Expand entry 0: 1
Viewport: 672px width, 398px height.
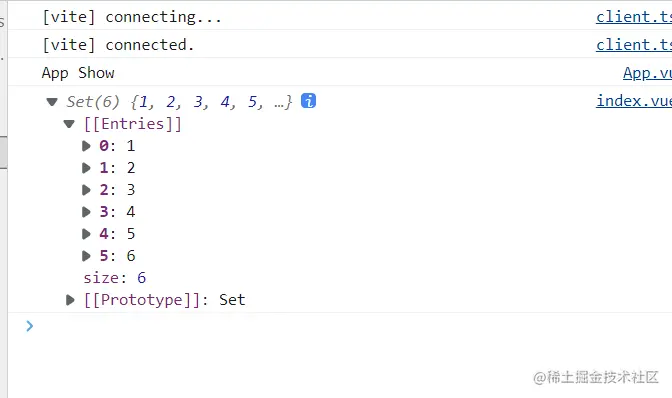[86, 146]
